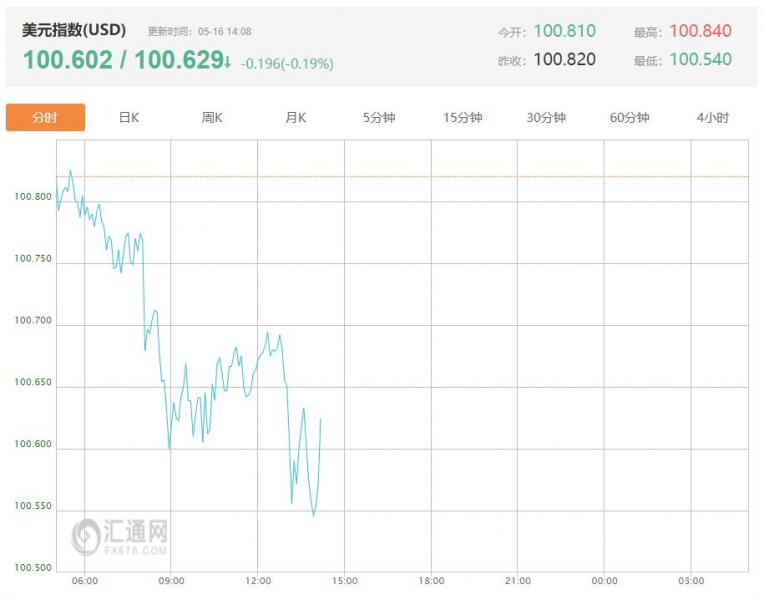Click the 昨收 value 100.820

[x=565, y=59]
